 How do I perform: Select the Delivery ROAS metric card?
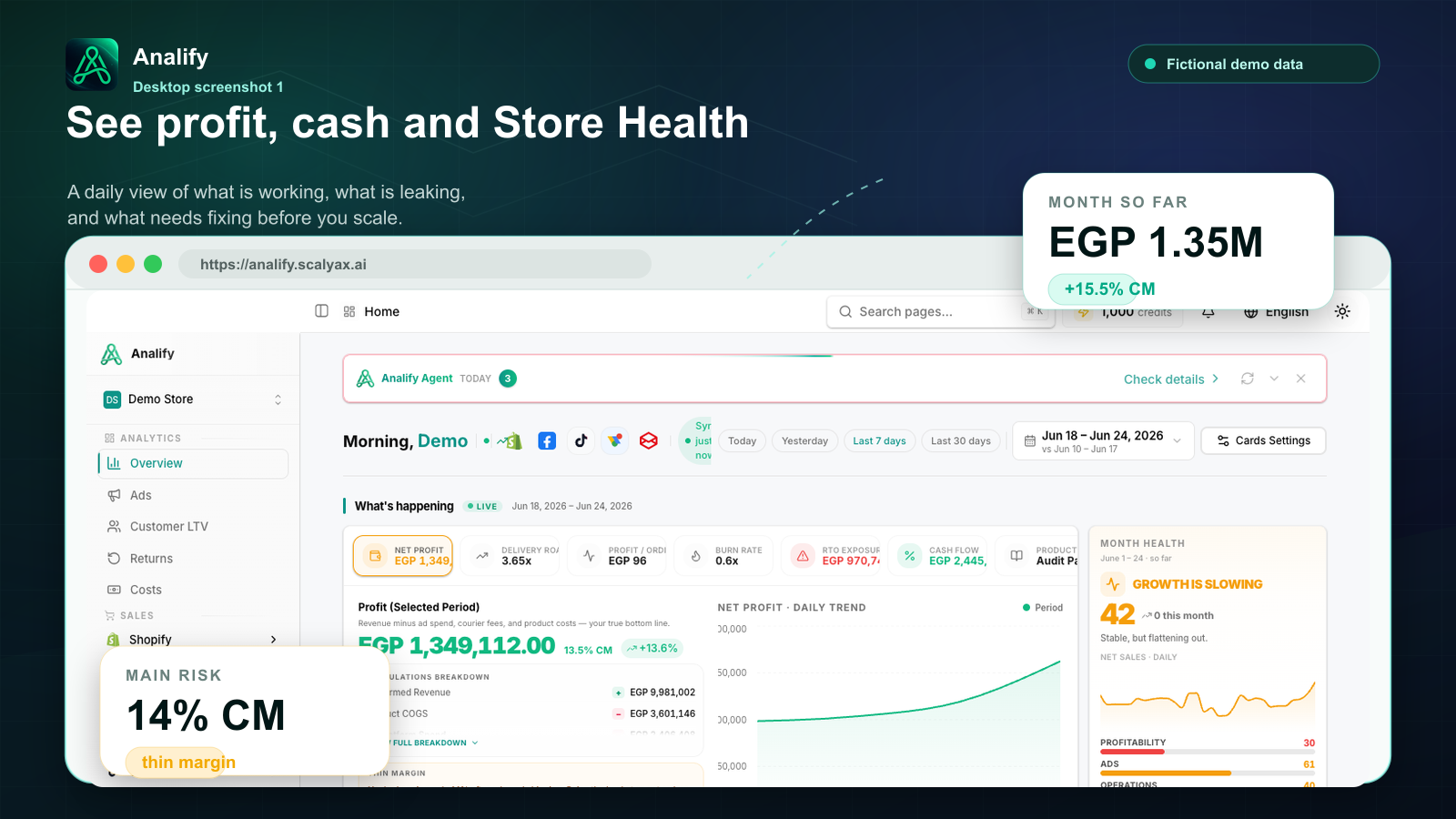tap(511, 556)
